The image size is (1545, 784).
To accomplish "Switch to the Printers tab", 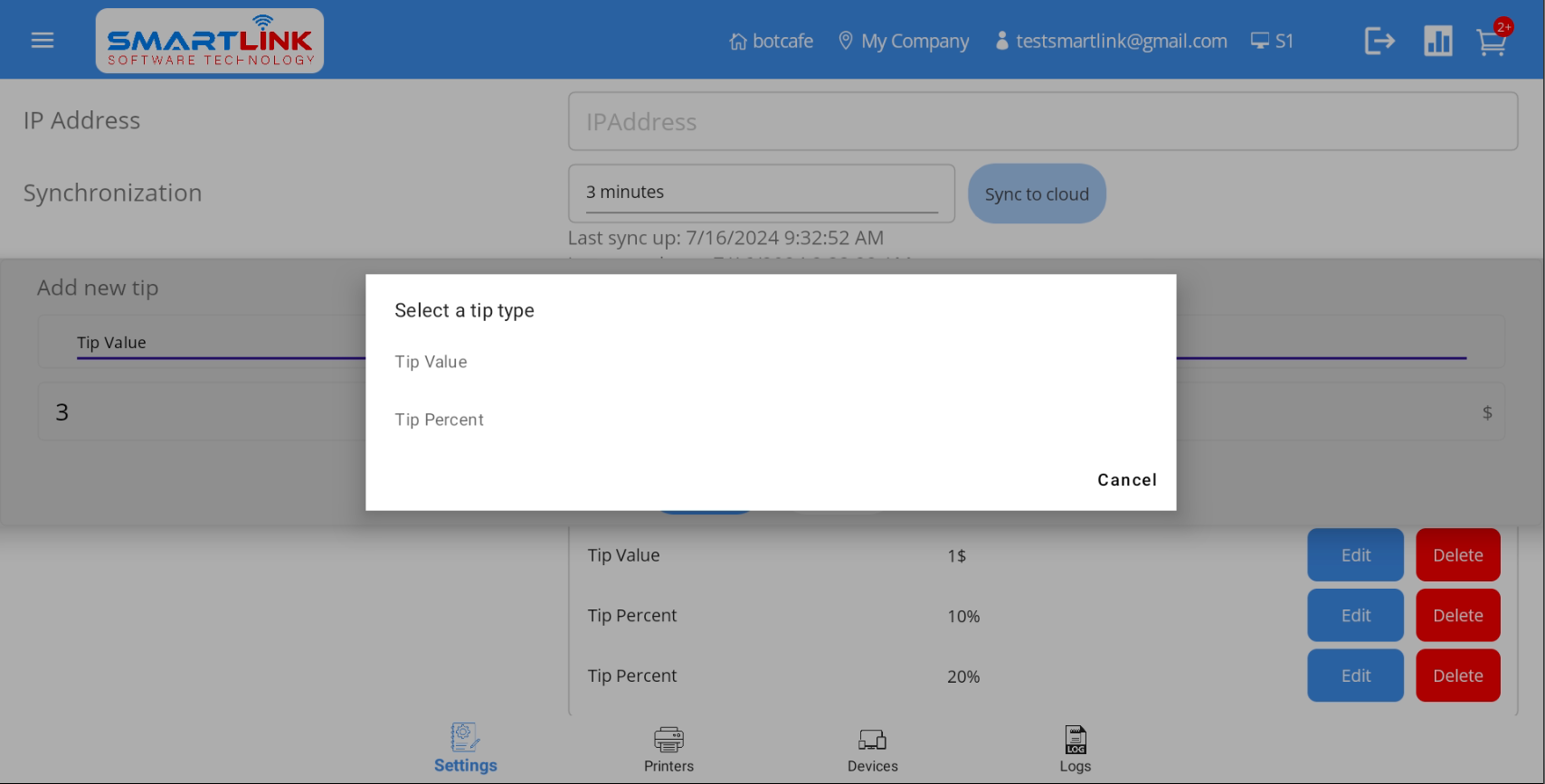I will point(668,749).
